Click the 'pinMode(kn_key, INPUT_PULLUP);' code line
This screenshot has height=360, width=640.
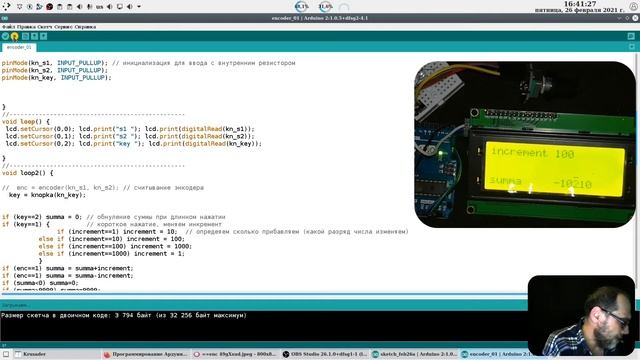pyautogui.click(x=56, y=78)
